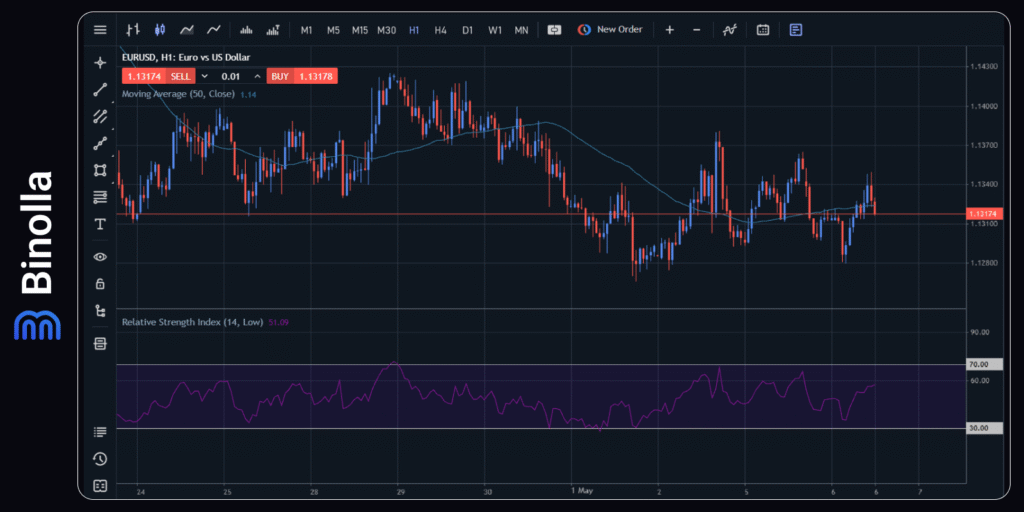
Task: Increase lot volume with up chevron
Action: pyautogui.click(x=257, y=76)
